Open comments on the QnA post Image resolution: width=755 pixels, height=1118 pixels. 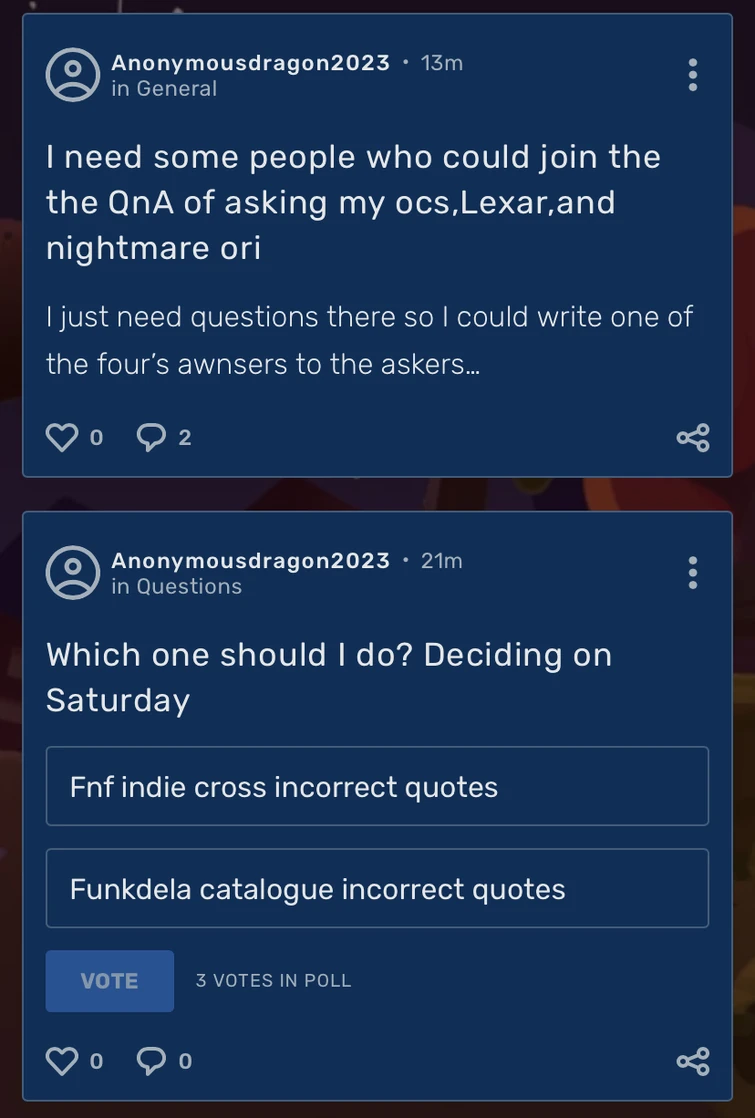click(x=151, y=436)
